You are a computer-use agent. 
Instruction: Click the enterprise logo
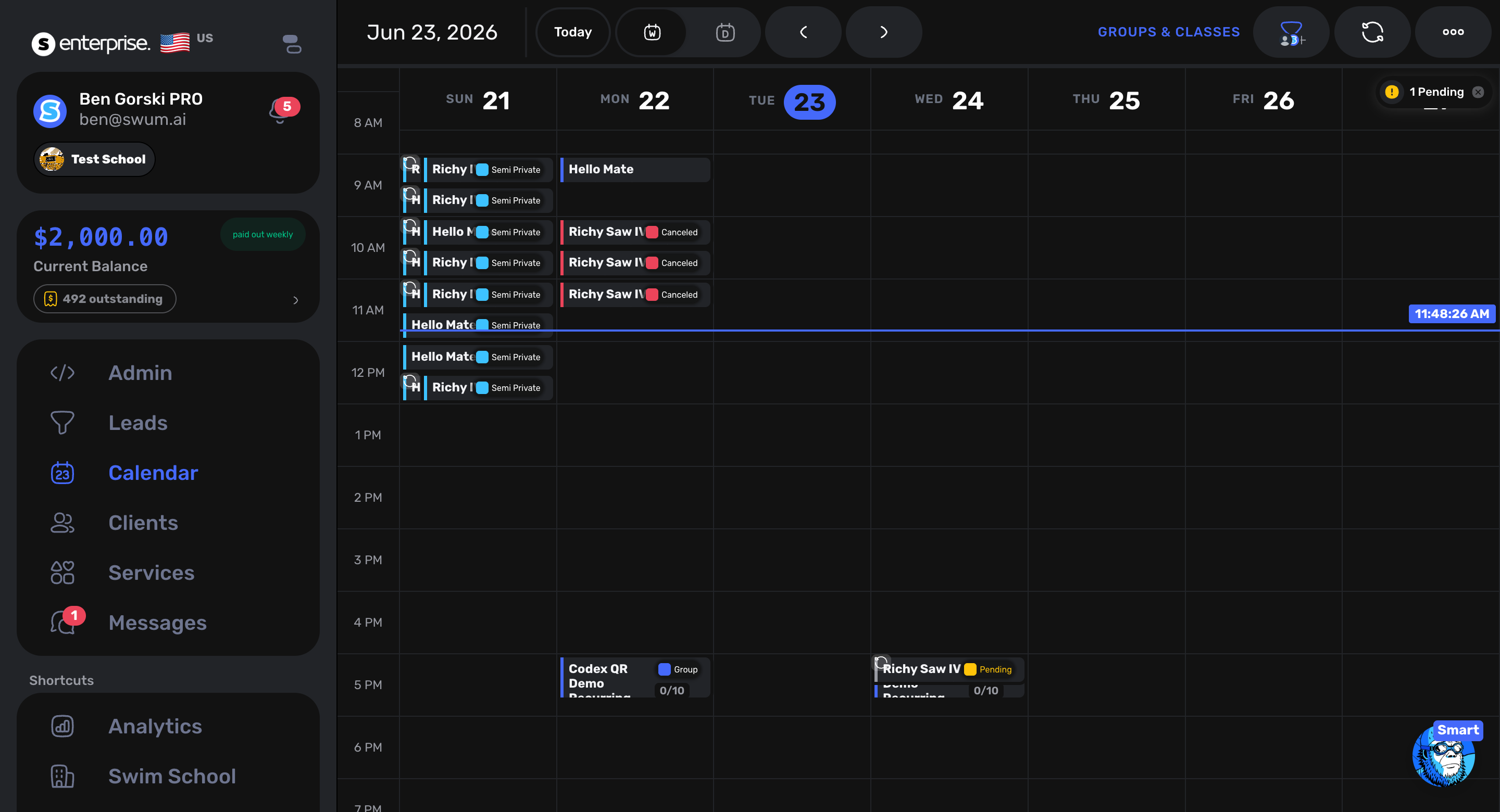91,43
